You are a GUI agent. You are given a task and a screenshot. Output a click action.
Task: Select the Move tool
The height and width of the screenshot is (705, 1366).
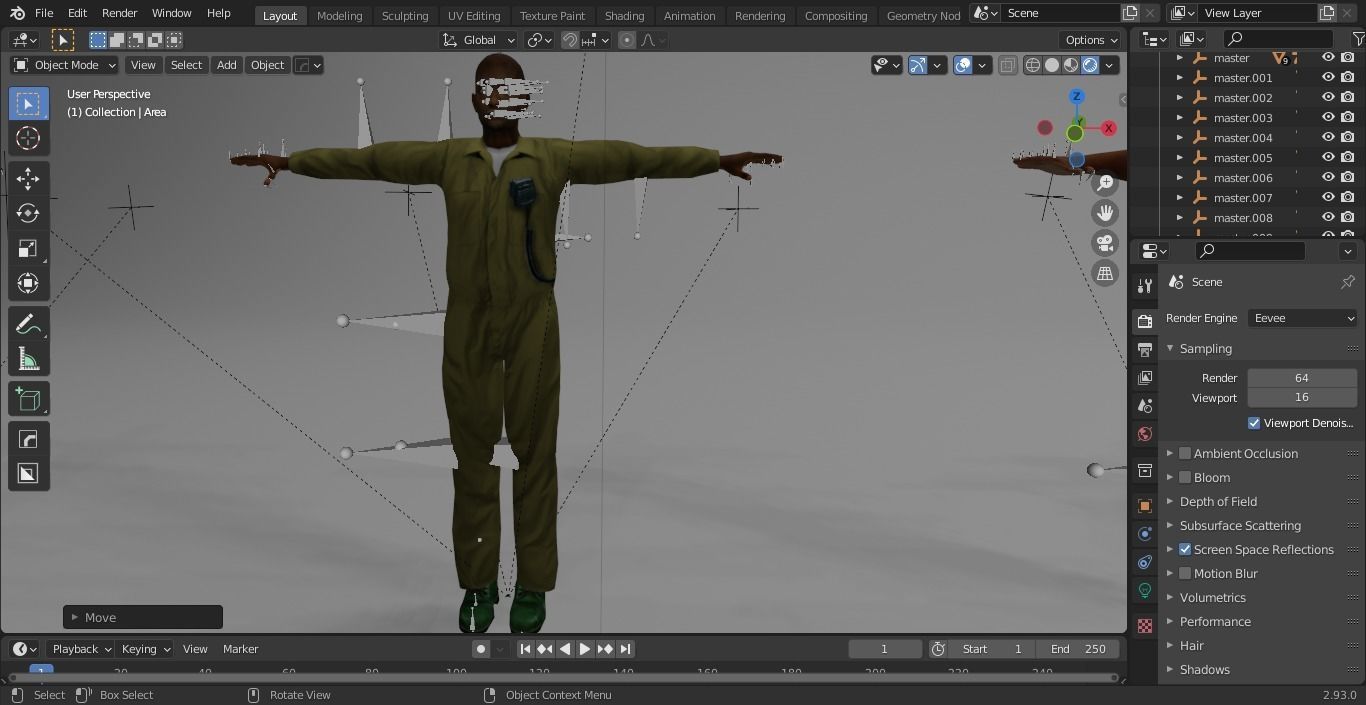[28, 178]
